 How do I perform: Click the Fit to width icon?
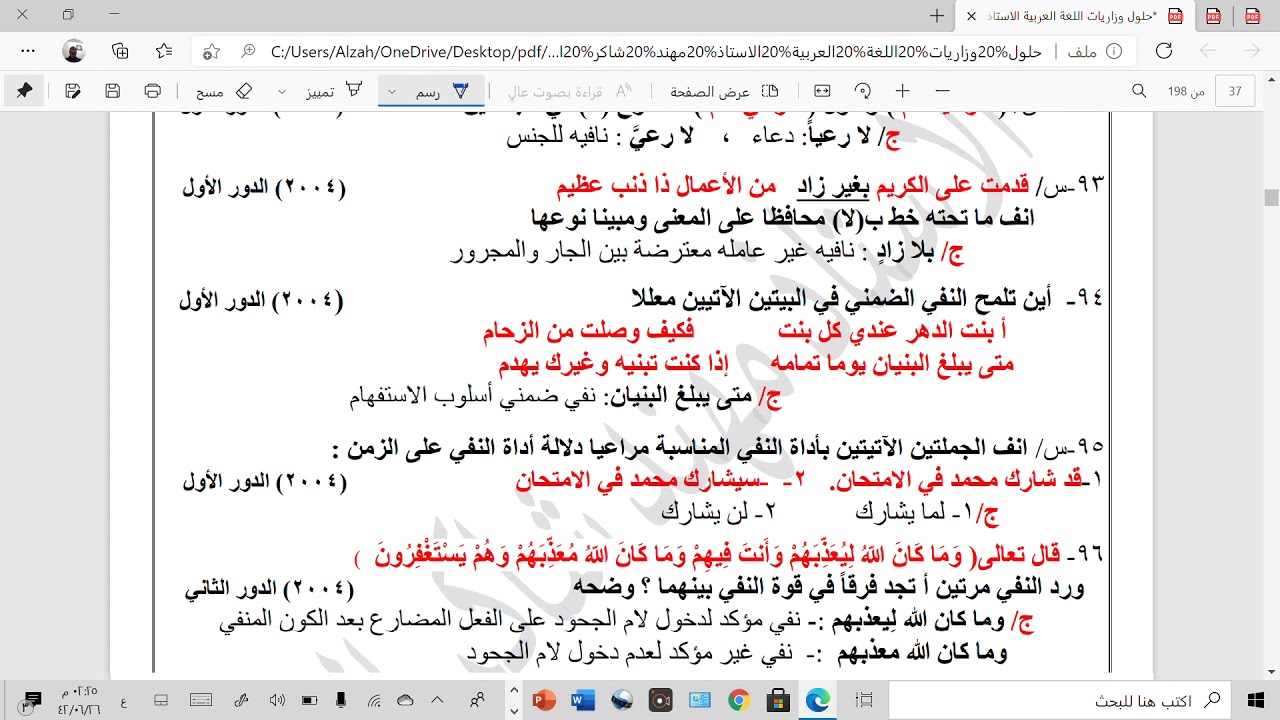tap(822, 91)
